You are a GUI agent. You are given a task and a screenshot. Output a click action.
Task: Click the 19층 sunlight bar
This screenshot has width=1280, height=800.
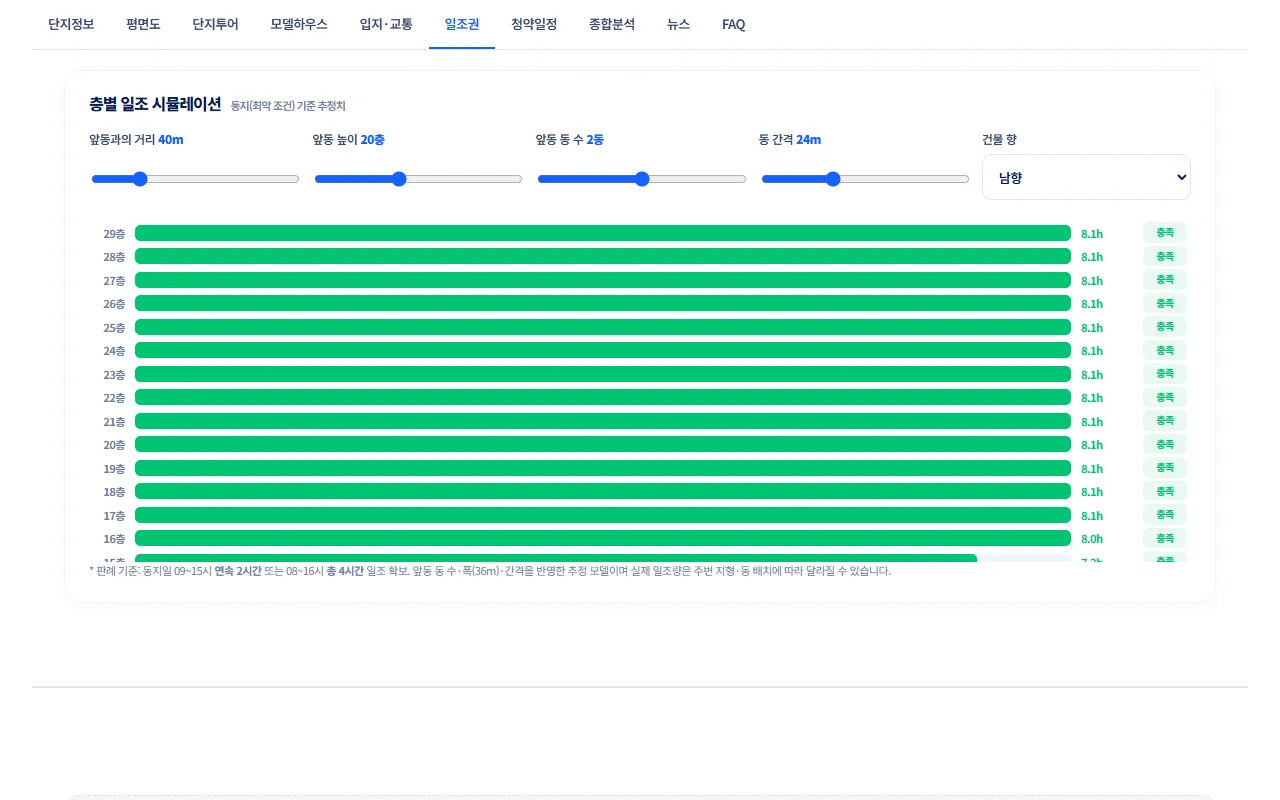(603, 468)
